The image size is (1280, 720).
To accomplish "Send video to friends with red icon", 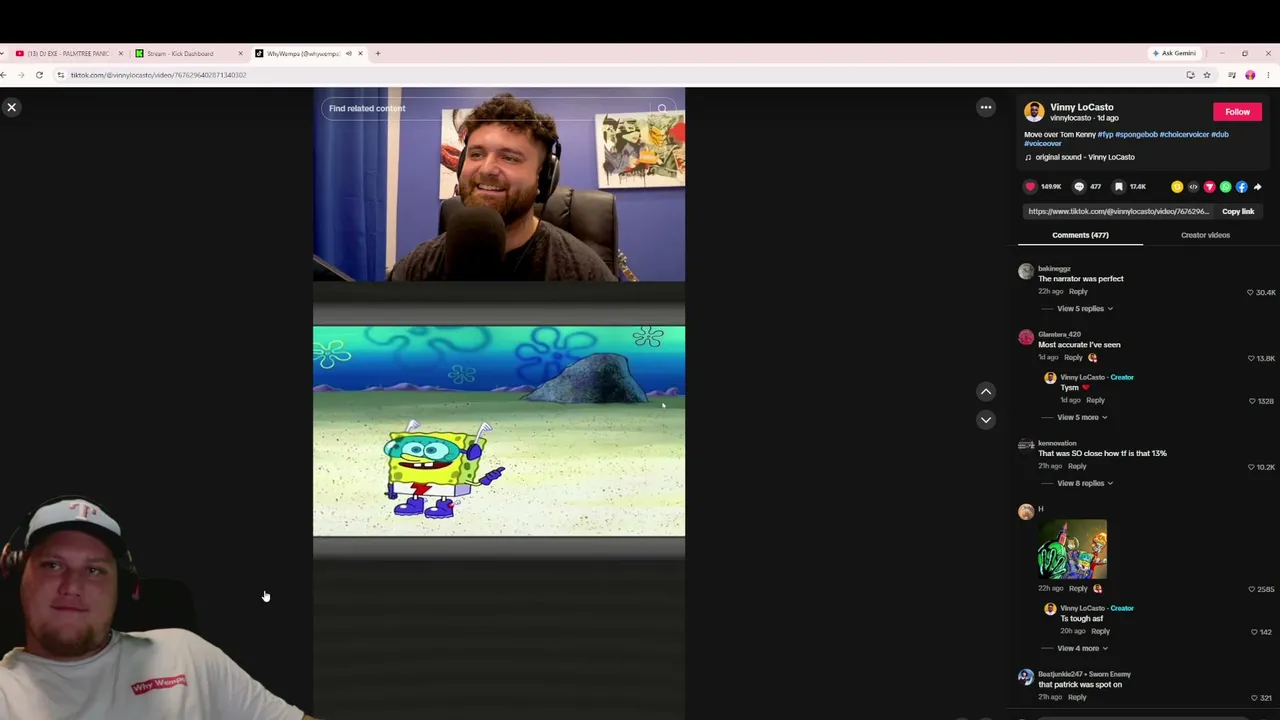I will (1209, 187).
